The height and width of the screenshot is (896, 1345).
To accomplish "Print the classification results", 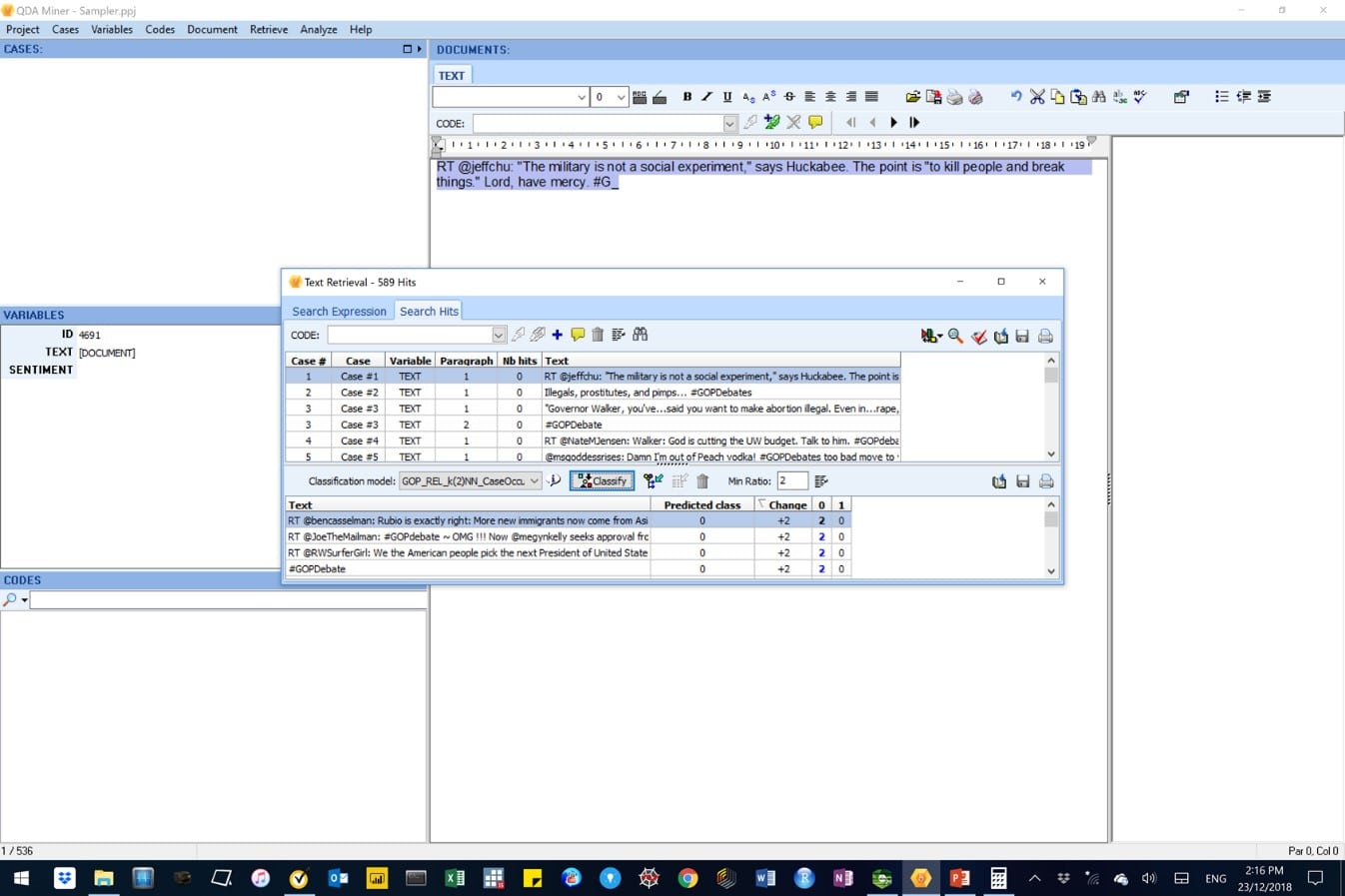I will click(x=1045, y=480).
